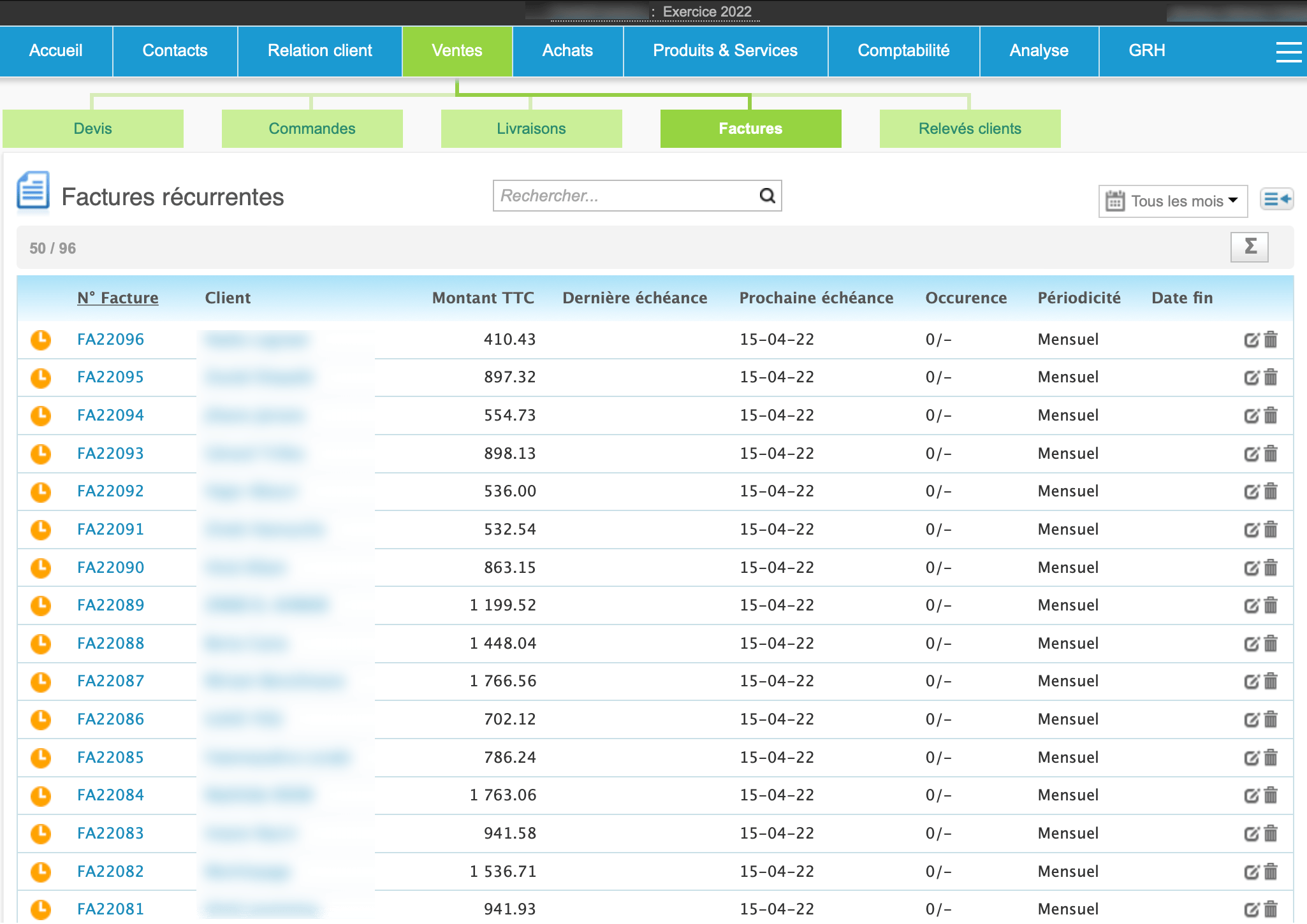The height and width of the screenshot is (924, 1307).
Task: Go to the Relevés clients tab
Action: point(969,129)
